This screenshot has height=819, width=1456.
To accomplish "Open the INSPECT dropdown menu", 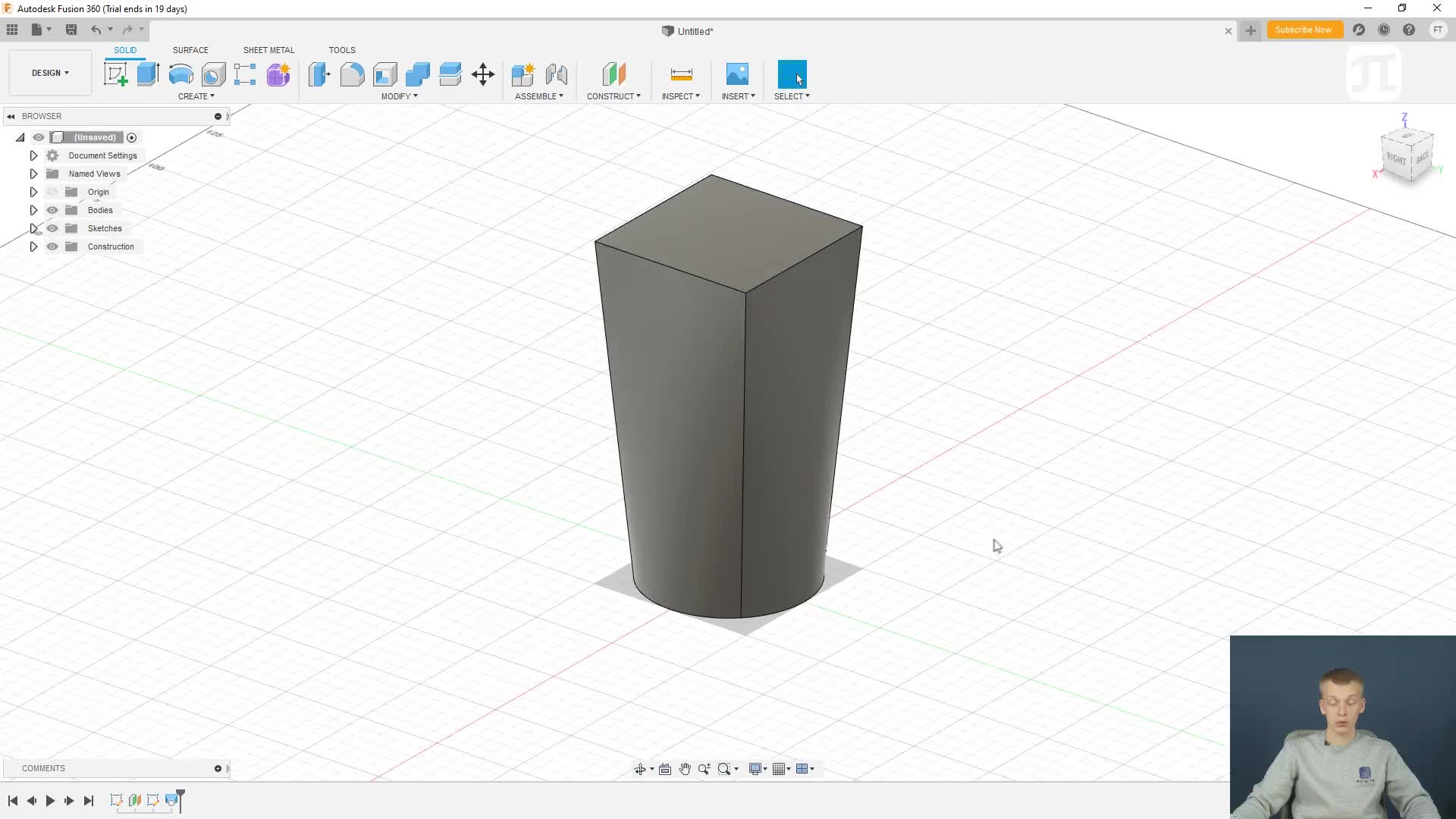I will click(681, 96).
